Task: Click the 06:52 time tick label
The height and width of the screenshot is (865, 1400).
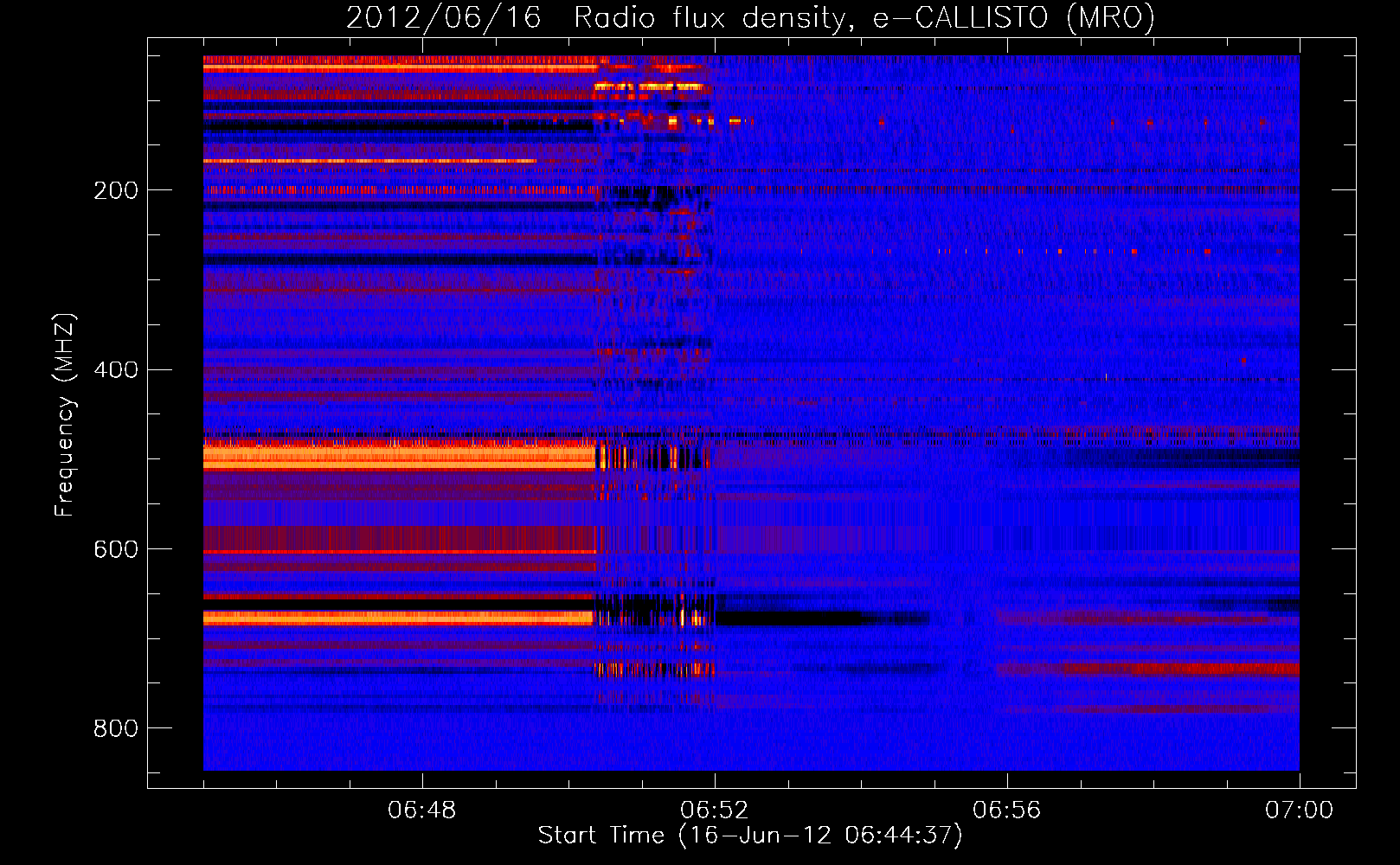Action: click(715, 811)
